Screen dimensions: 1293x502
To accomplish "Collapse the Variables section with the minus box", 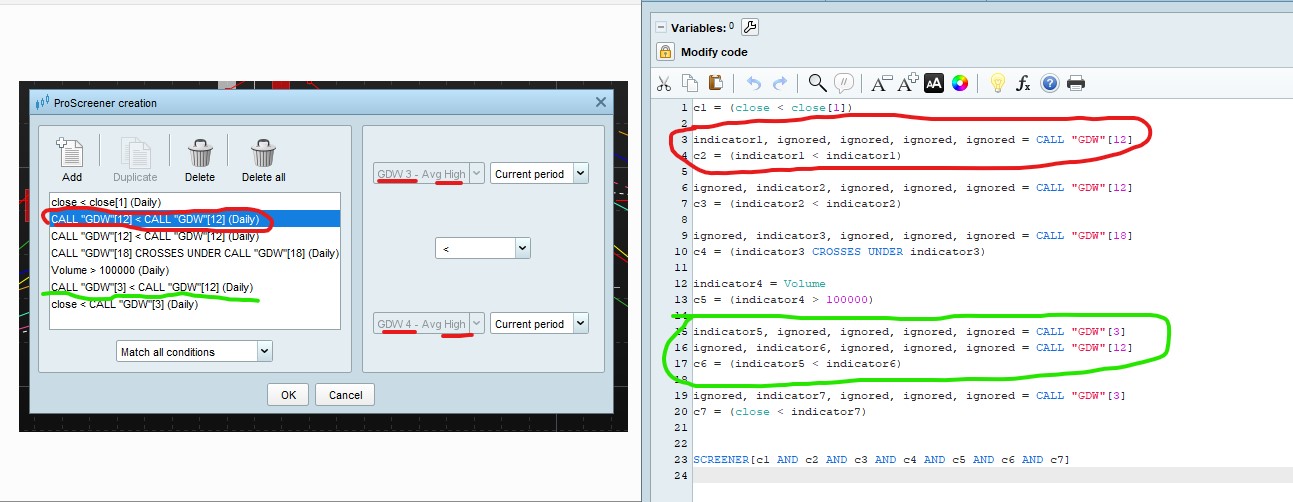I will [x=660, y=27].
